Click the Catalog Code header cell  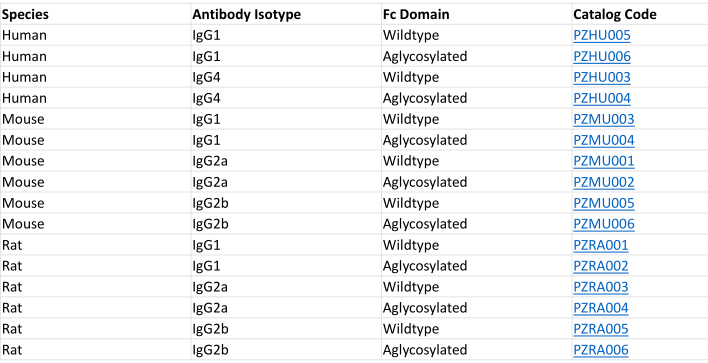[x=640, y=14]
